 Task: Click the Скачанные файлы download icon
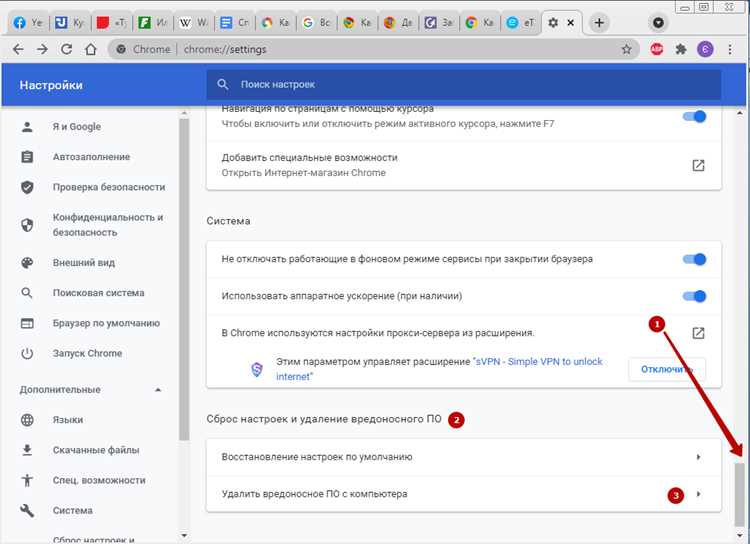(27, 450)
